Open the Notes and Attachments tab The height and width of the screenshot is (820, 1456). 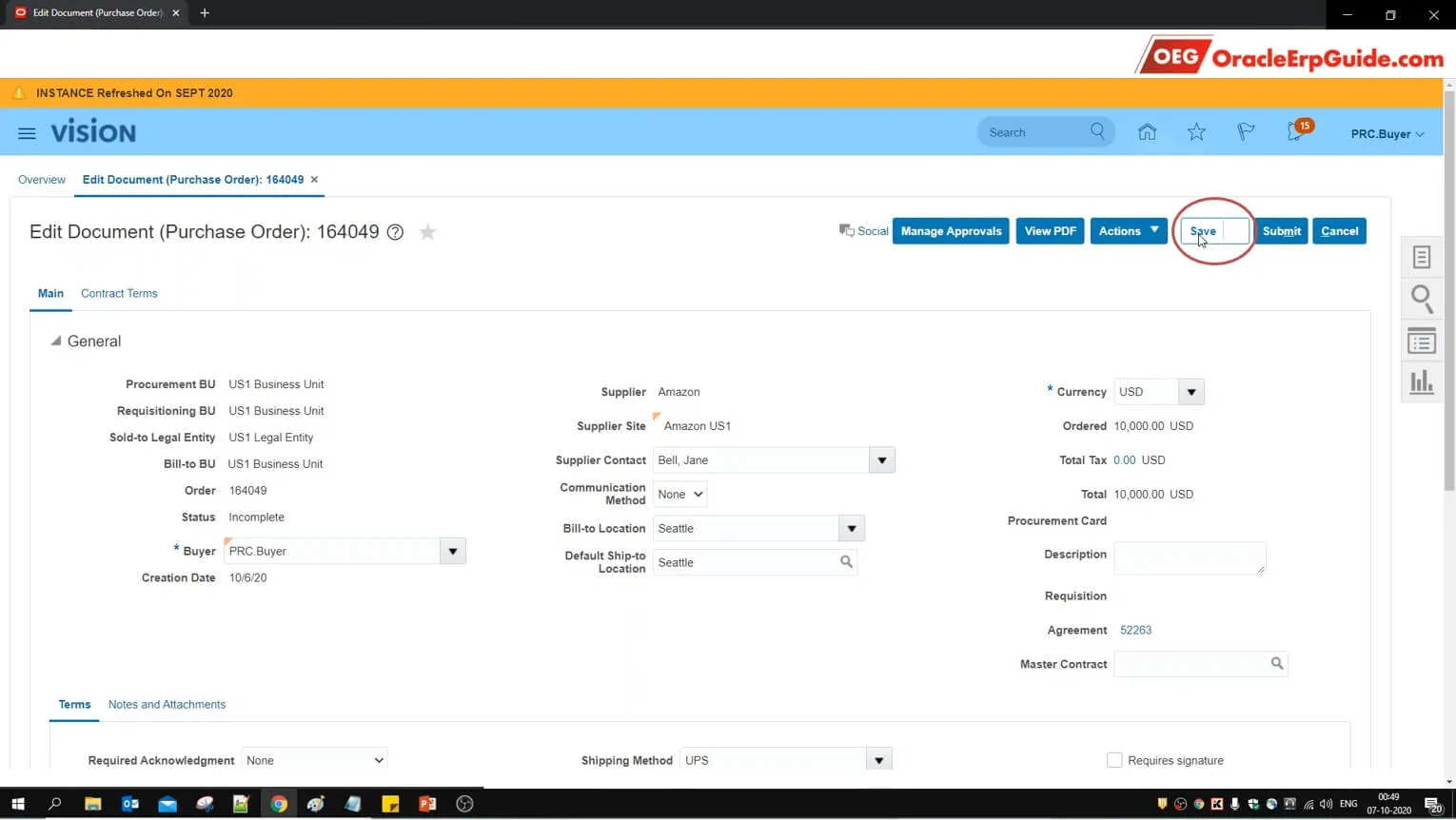(167, 704)
